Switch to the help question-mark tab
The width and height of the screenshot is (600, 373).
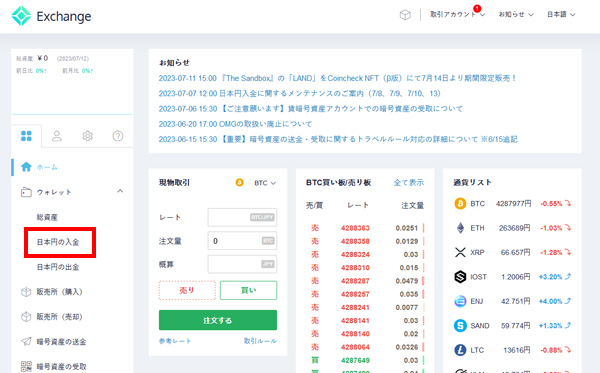pos(118,136)
